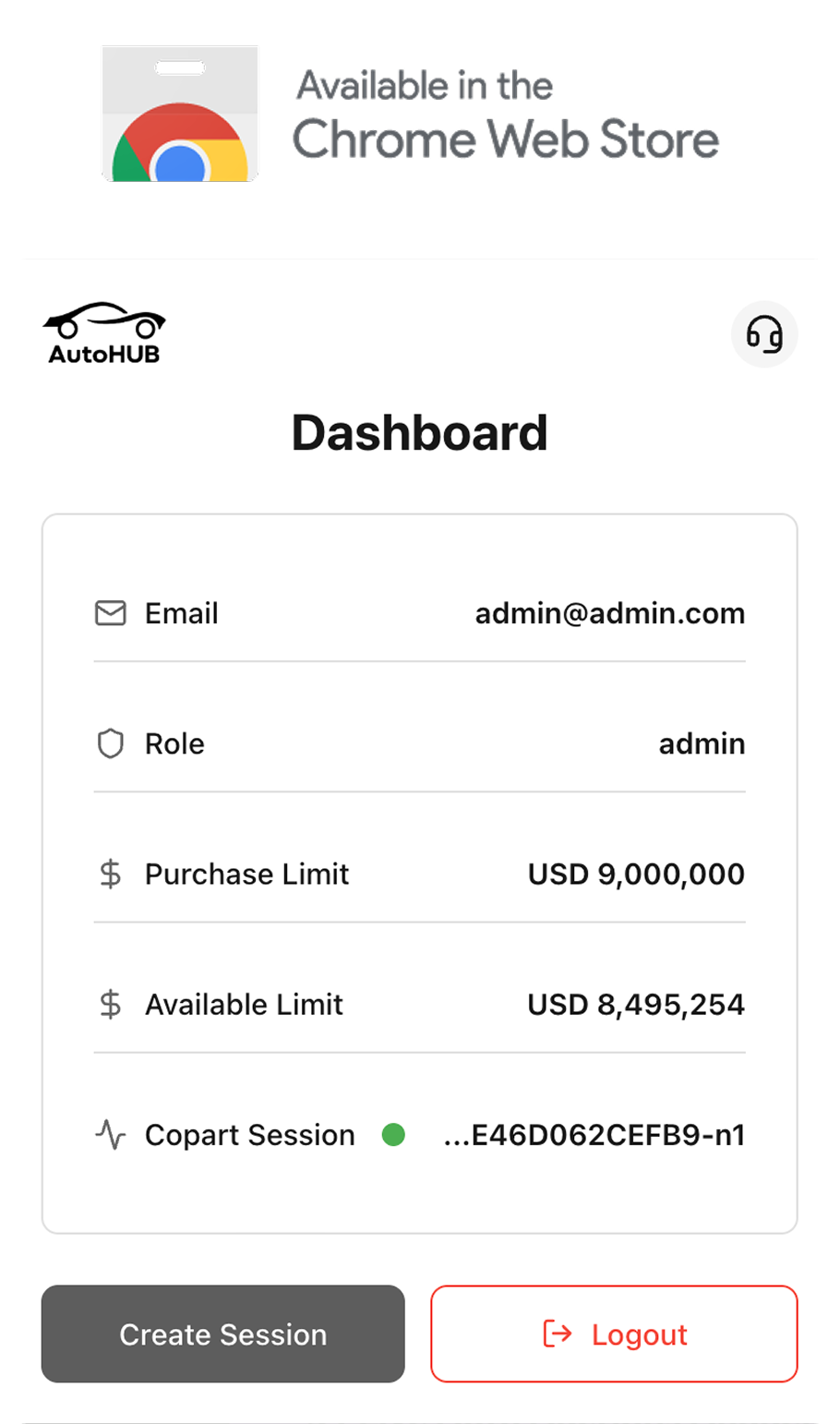Click the USD 8,495,254 available limit value
Image resolution: width=840 pixels, height=1424 pixels.
636,1004
